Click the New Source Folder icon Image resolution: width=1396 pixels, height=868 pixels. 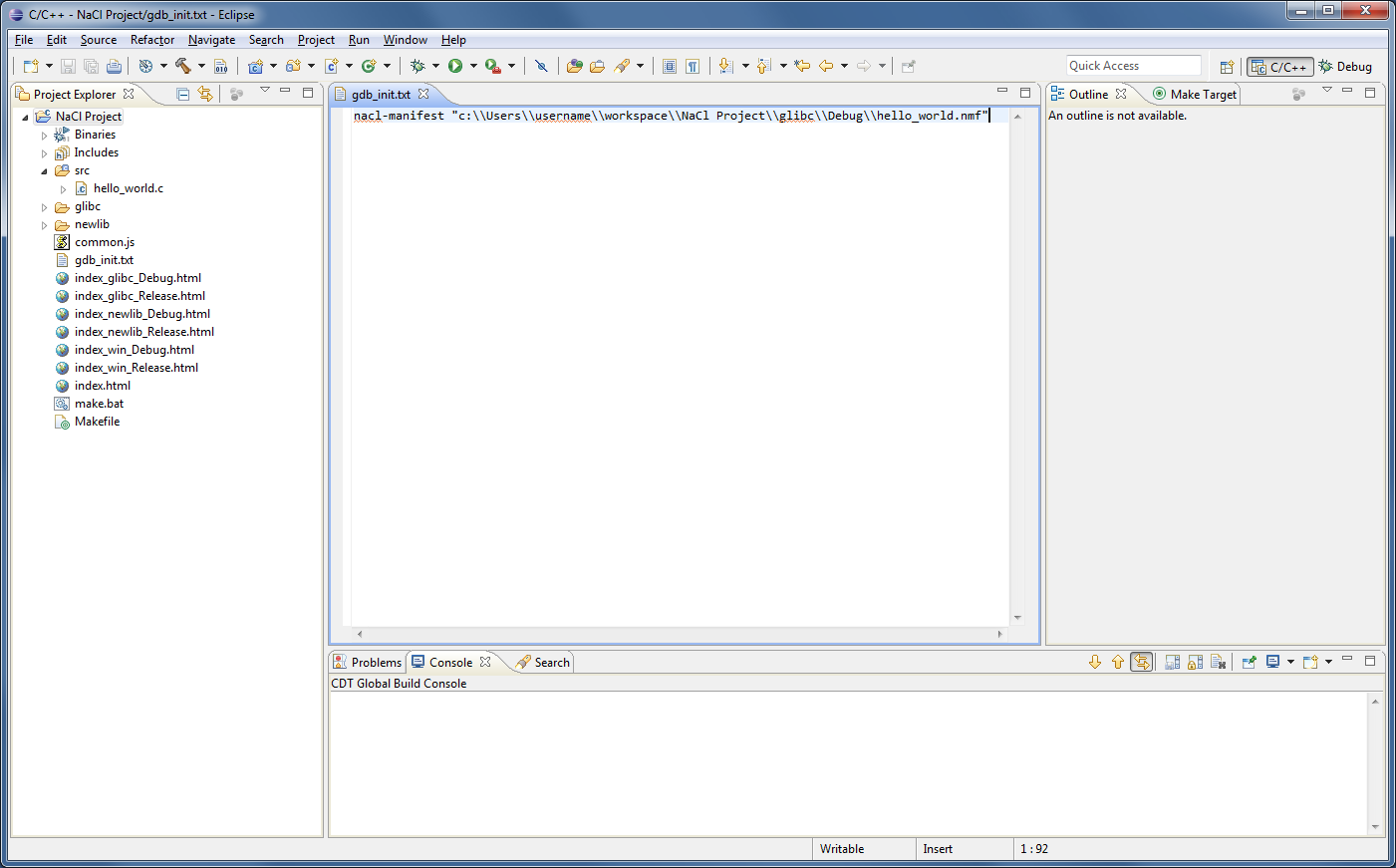pyautogui.click(x=293, y=67)
